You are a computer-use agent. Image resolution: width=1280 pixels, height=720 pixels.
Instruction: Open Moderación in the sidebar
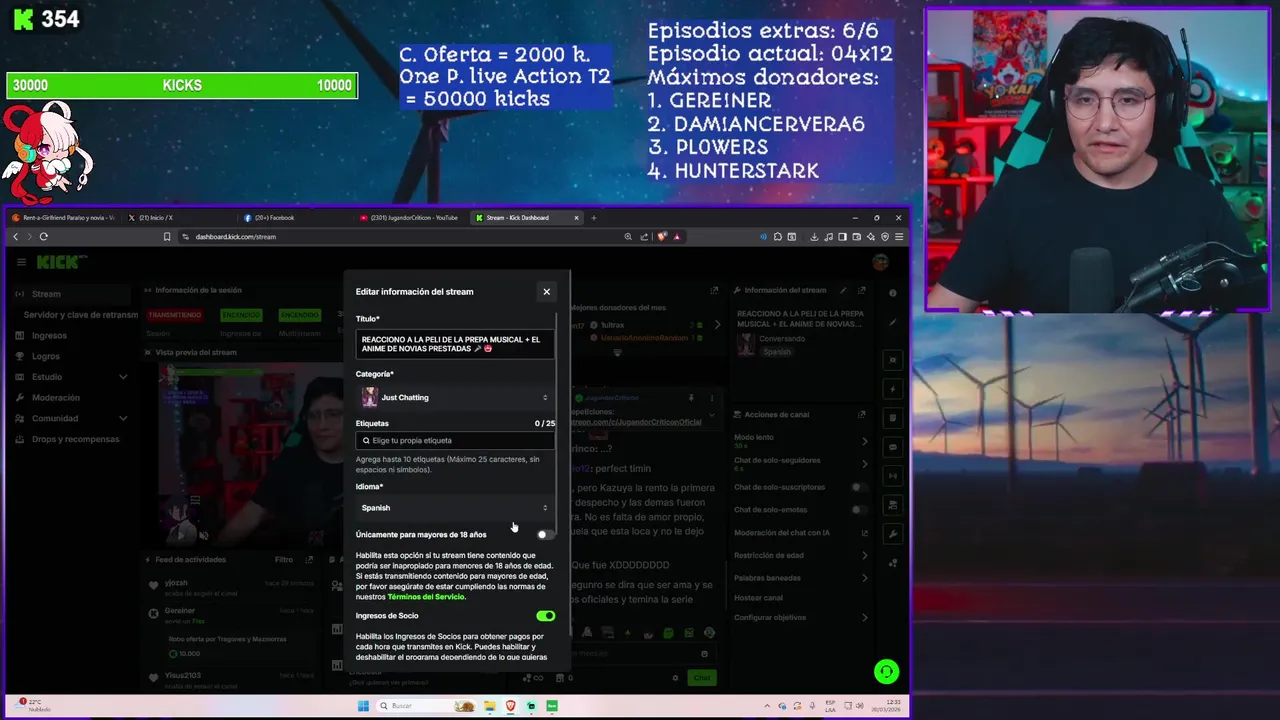(56, 398)
